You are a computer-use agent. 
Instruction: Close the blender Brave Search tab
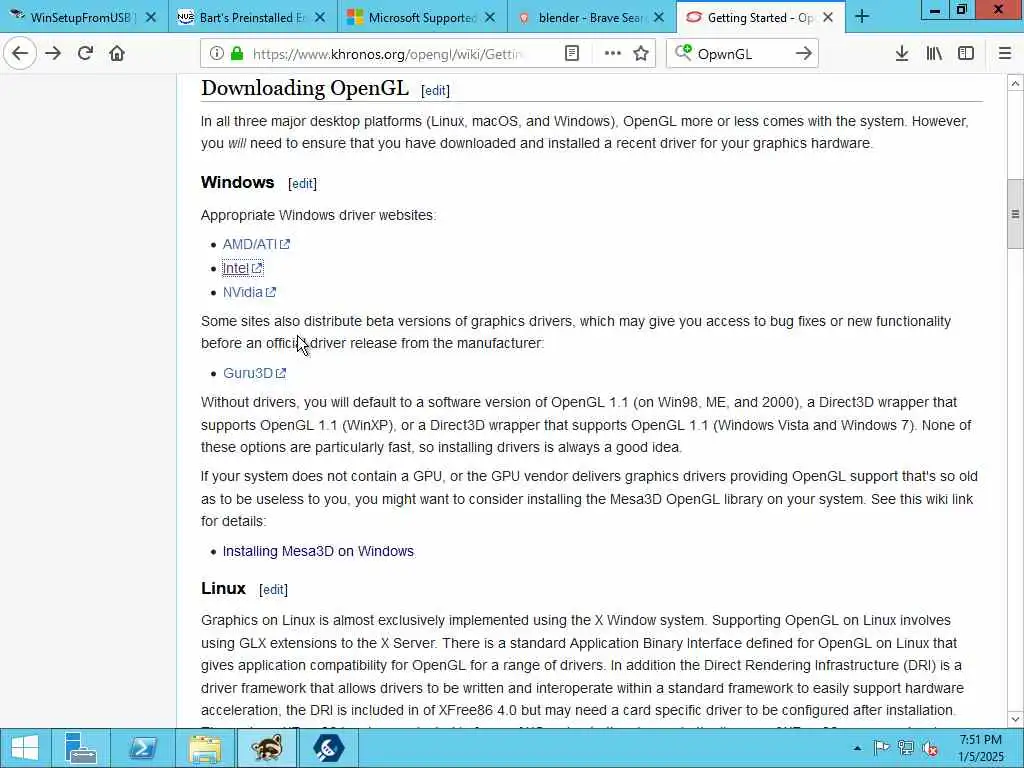pos(659,18)
